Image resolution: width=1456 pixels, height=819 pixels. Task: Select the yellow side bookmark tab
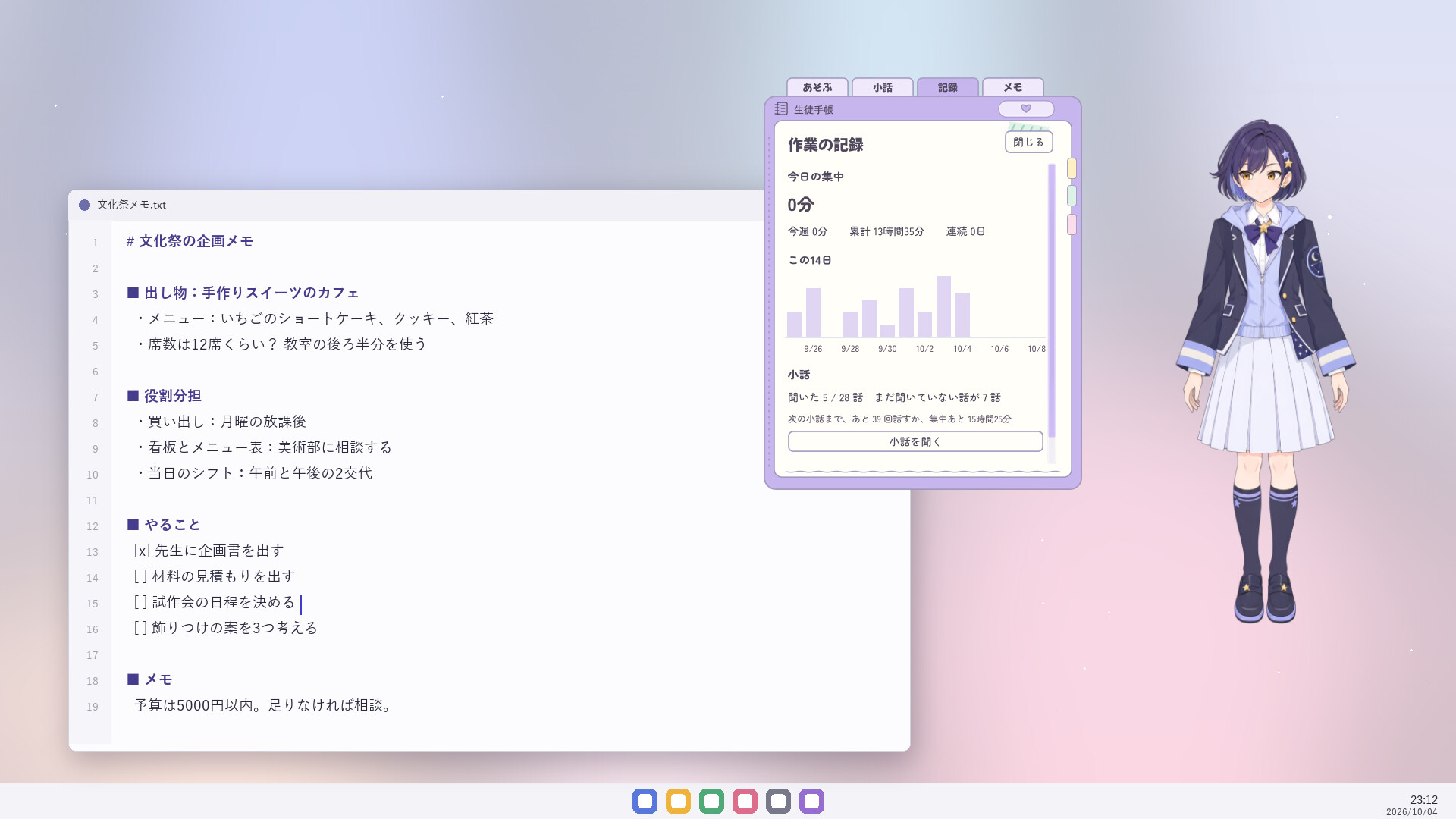(x=1072, y=168)
